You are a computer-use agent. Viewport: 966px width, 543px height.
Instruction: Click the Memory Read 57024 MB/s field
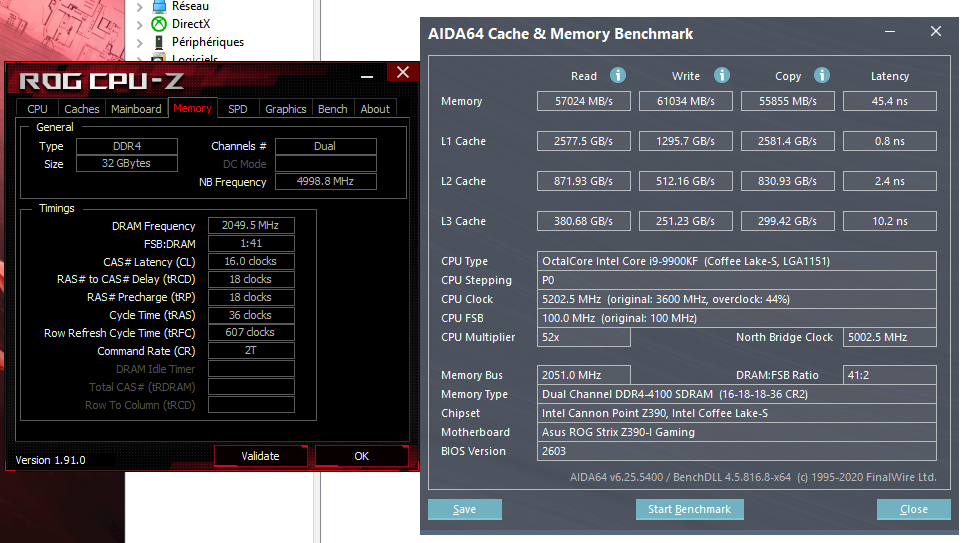pos(583,101)
